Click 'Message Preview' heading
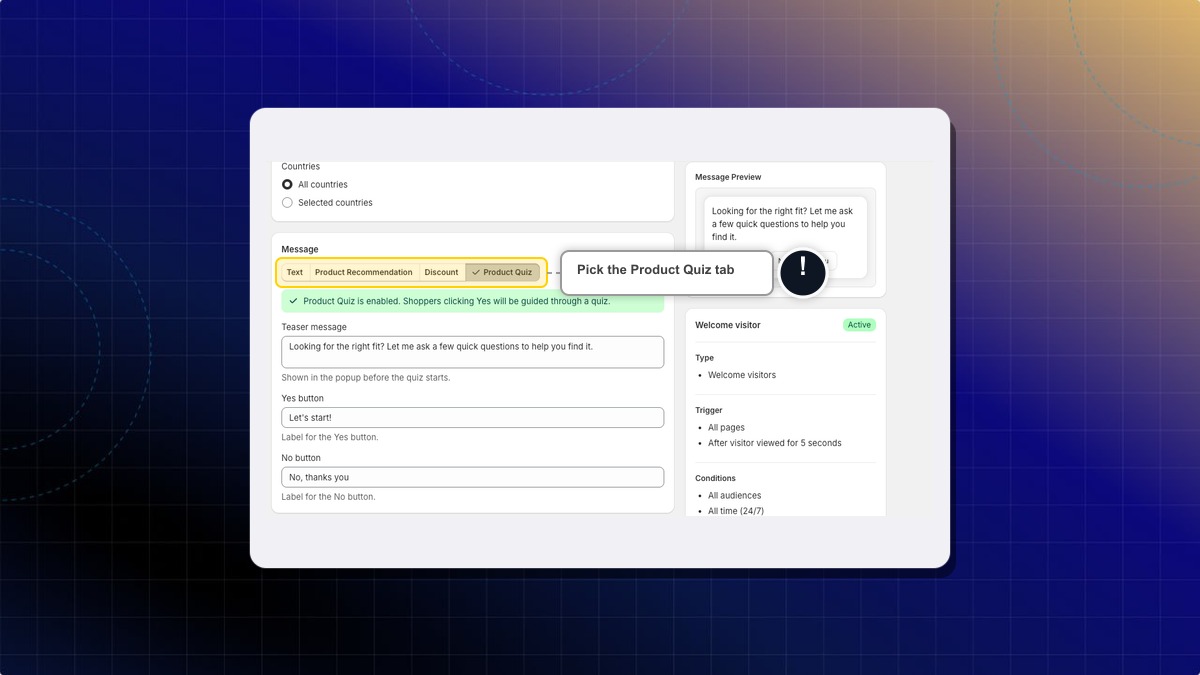This screenshot has width=1200, height=675. (x=728, y=177)
